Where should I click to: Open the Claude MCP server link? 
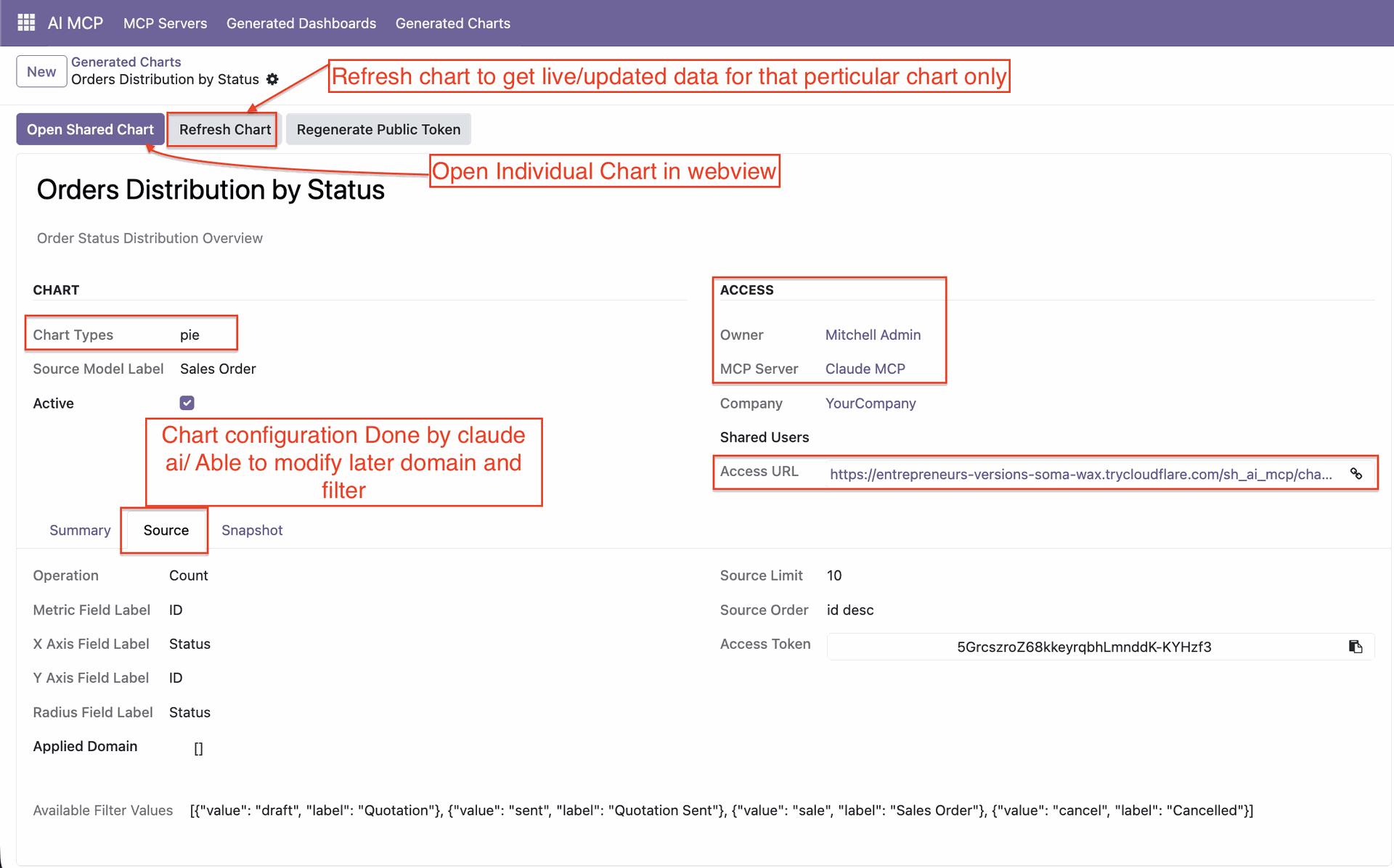[x=865, y=369]
